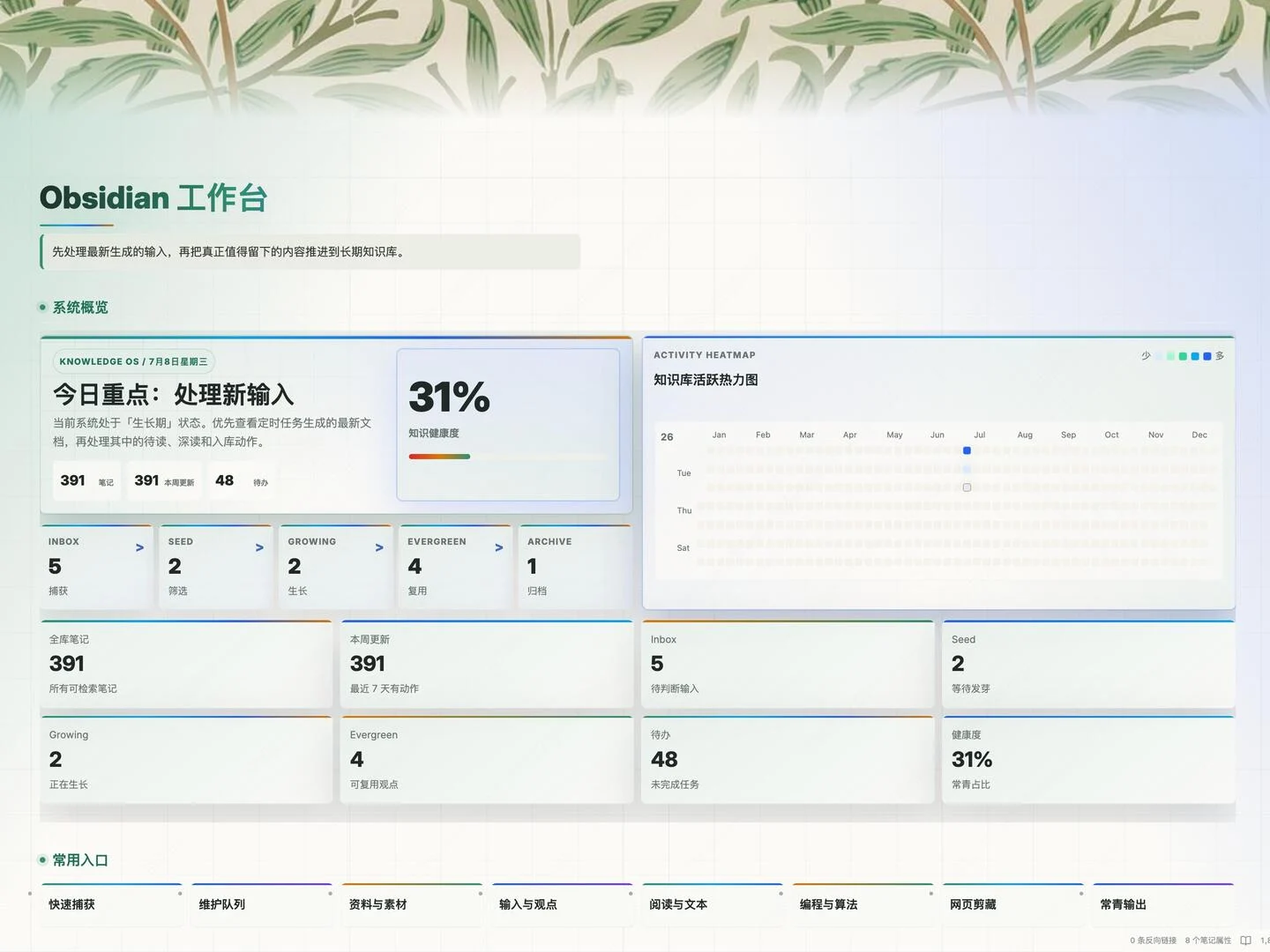Open the 阅读与文本 shortcut

tap(712, 904)
